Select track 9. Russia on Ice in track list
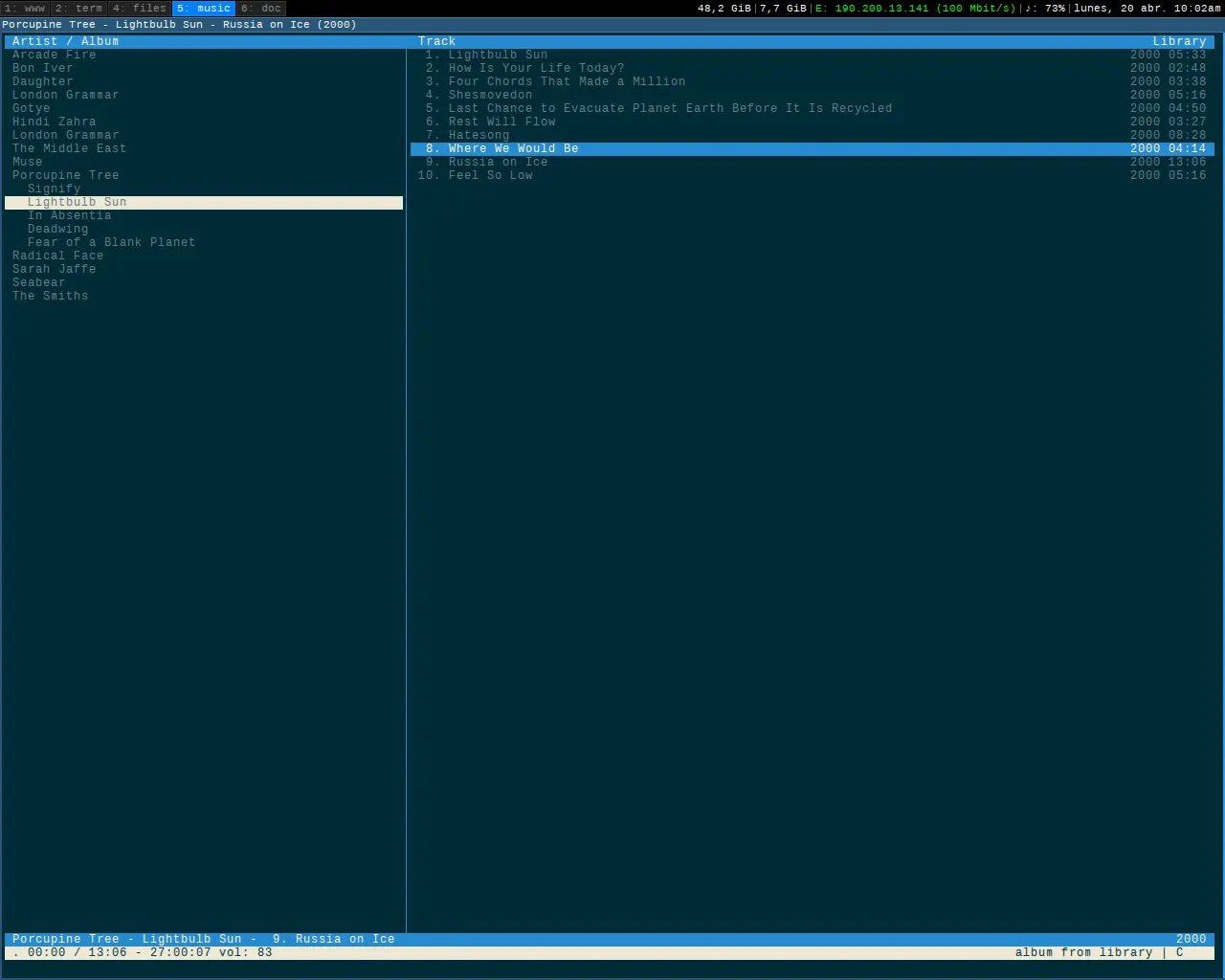The image size is (1225, 980). tap(813, 163)
